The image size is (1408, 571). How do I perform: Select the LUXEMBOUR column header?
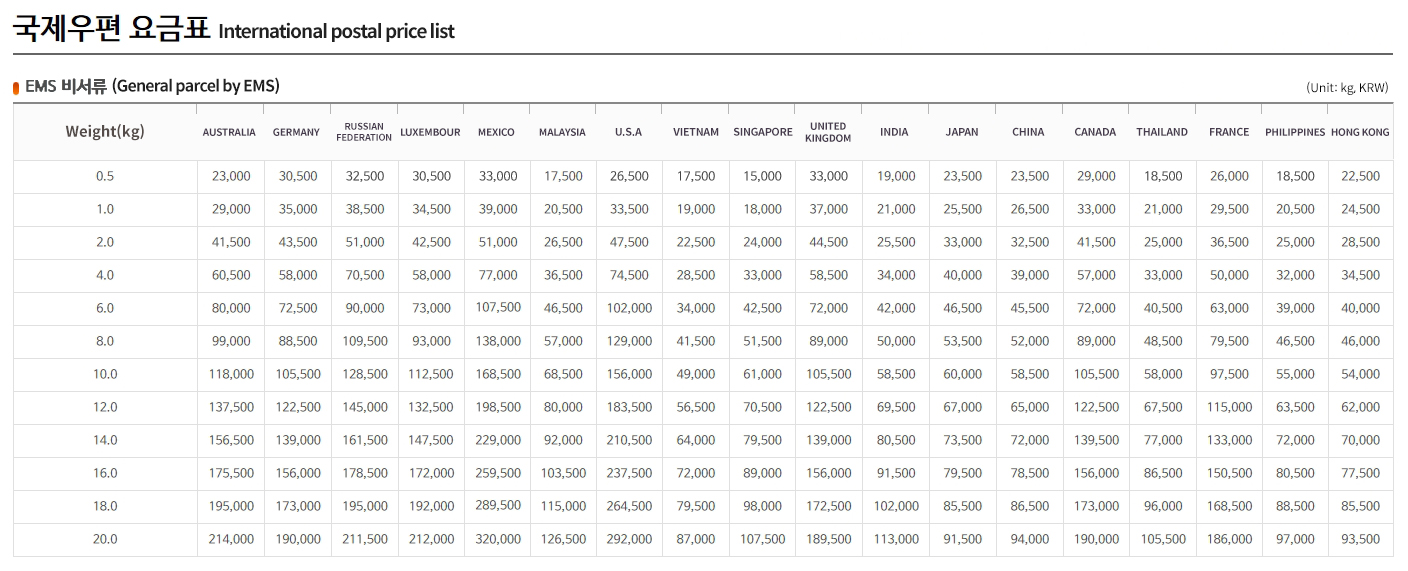[x=430, y=132]
